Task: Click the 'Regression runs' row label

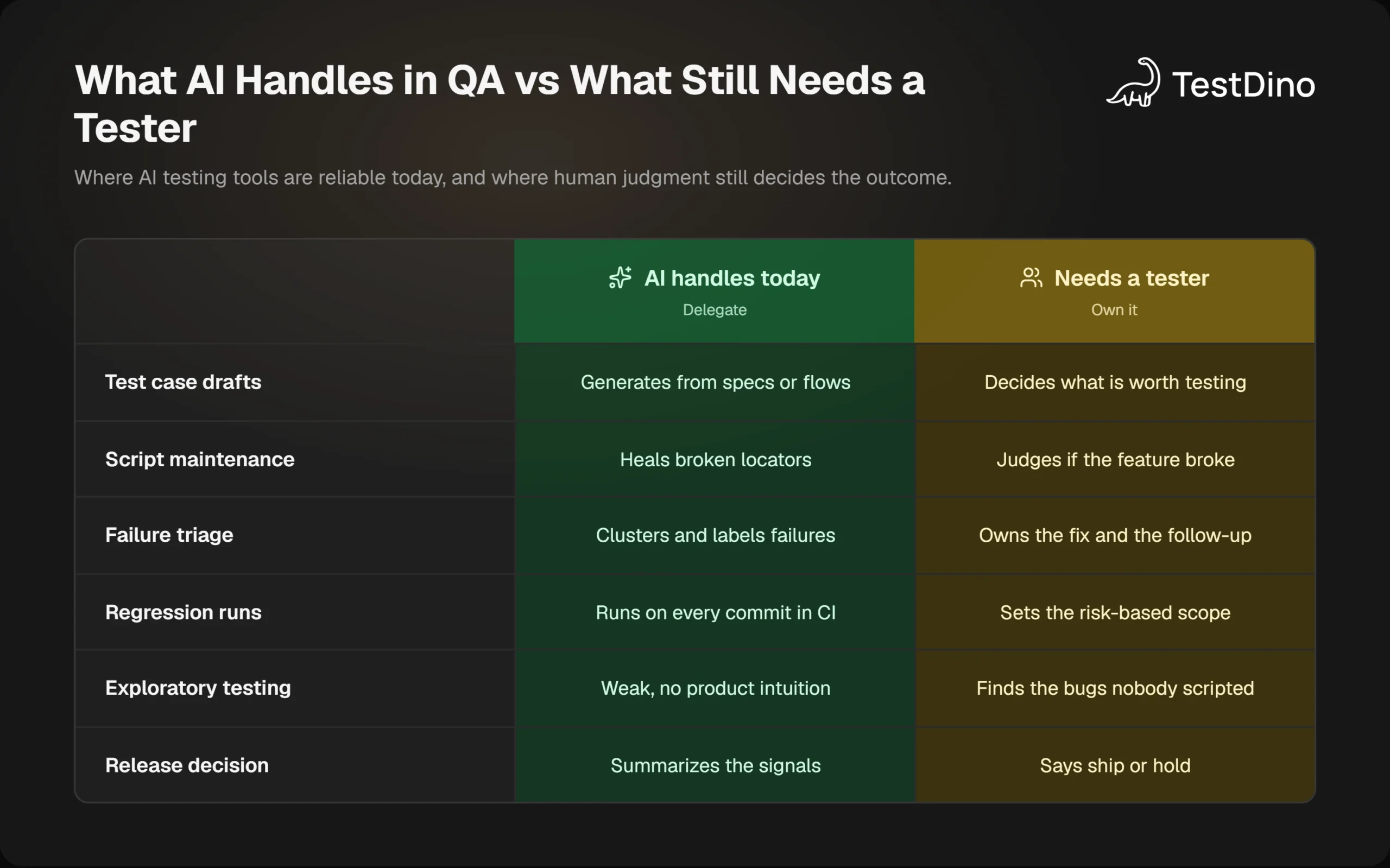Action: 183,612
